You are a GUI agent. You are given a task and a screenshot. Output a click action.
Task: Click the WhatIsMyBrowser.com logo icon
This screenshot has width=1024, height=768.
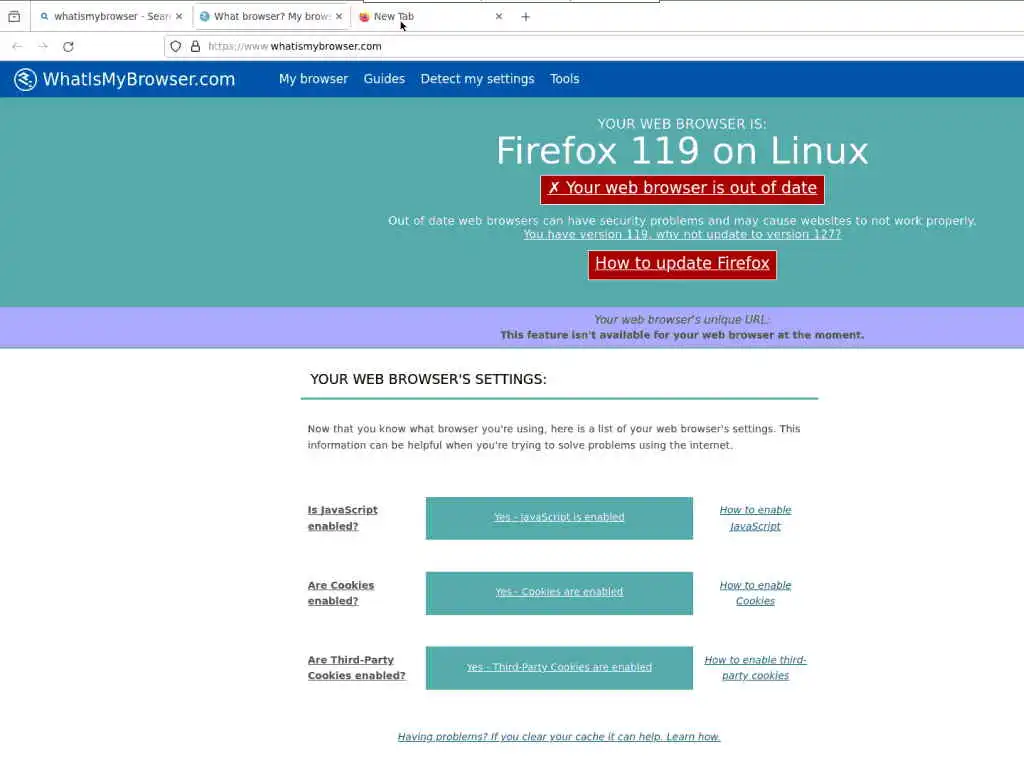point(25,80)
